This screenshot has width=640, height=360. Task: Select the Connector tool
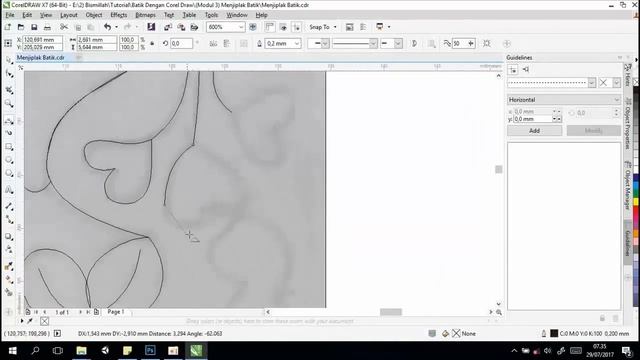pyautogui.click(x=9, y=220)
